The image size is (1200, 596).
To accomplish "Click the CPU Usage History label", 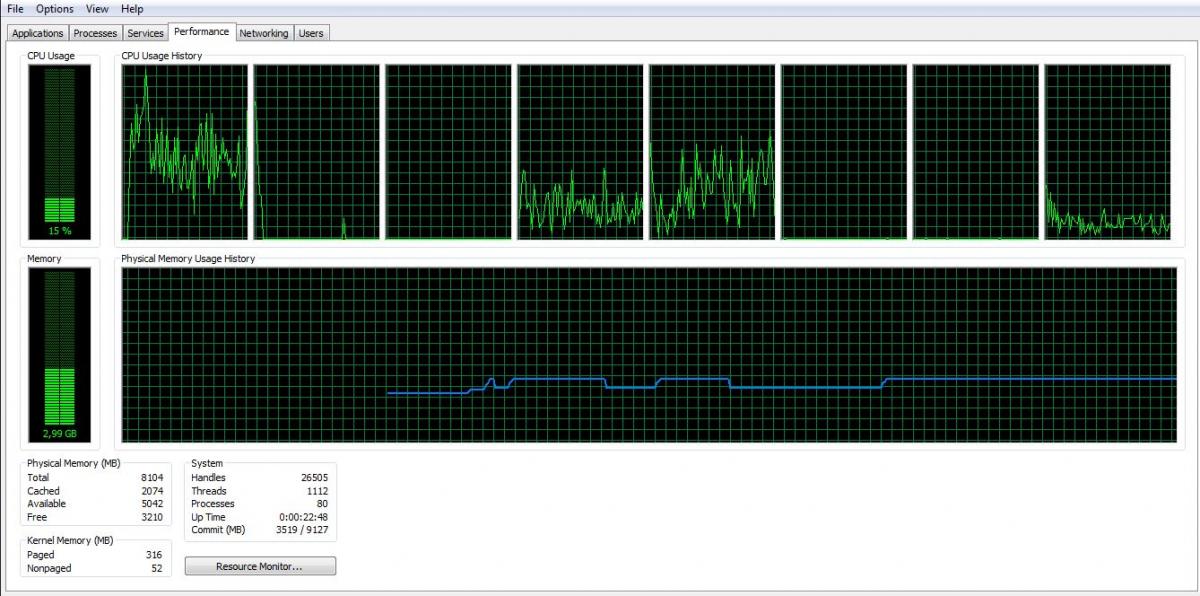I will pos(162,56).
